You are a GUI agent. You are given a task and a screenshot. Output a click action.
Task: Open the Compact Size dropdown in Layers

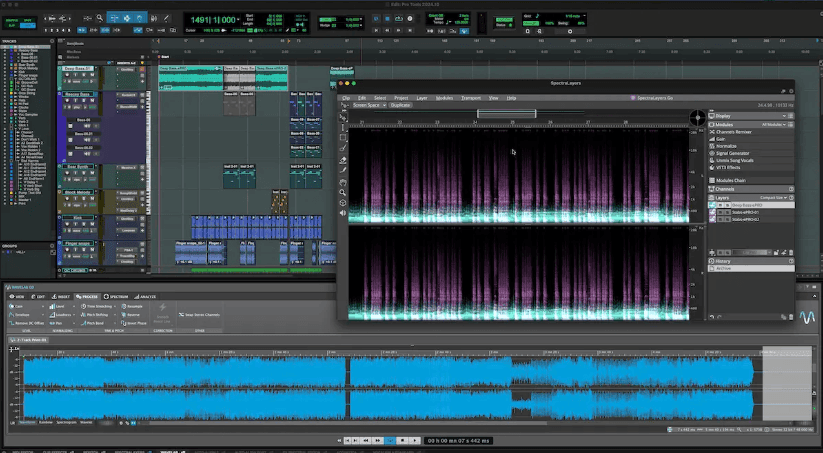(775, 198)
